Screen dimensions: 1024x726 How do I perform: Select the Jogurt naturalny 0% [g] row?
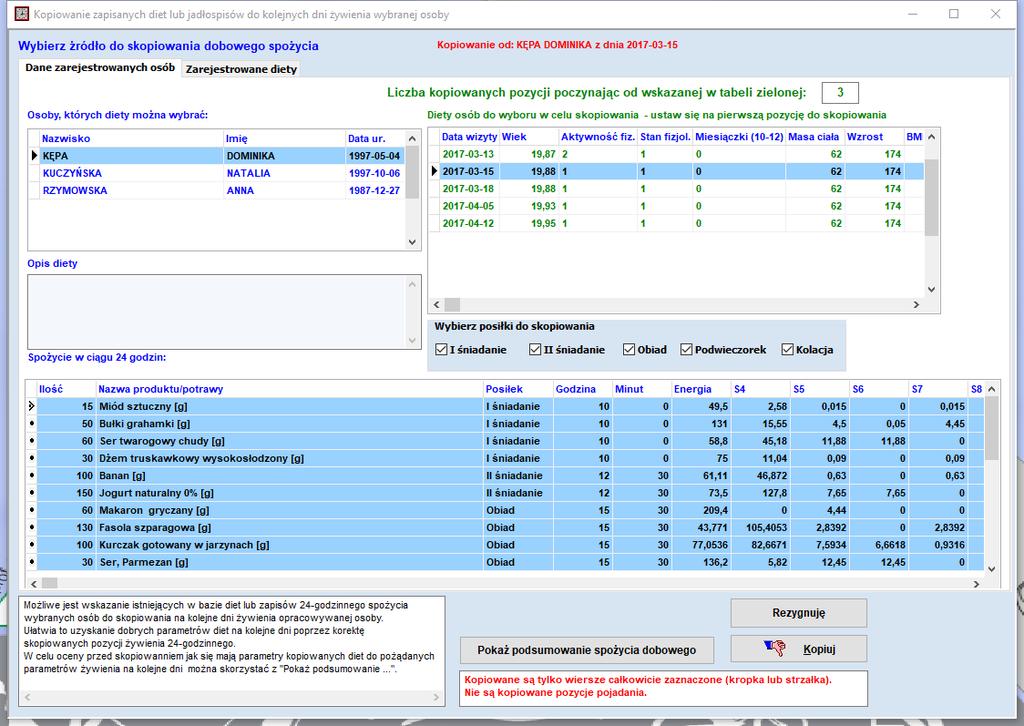[505, 493]
